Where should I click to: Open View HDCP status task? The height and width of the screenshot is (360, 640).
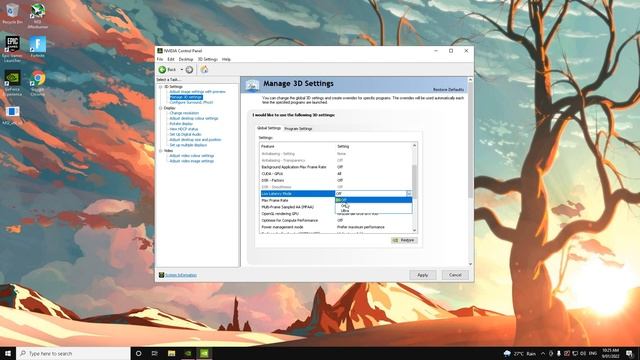click(184, 129)
